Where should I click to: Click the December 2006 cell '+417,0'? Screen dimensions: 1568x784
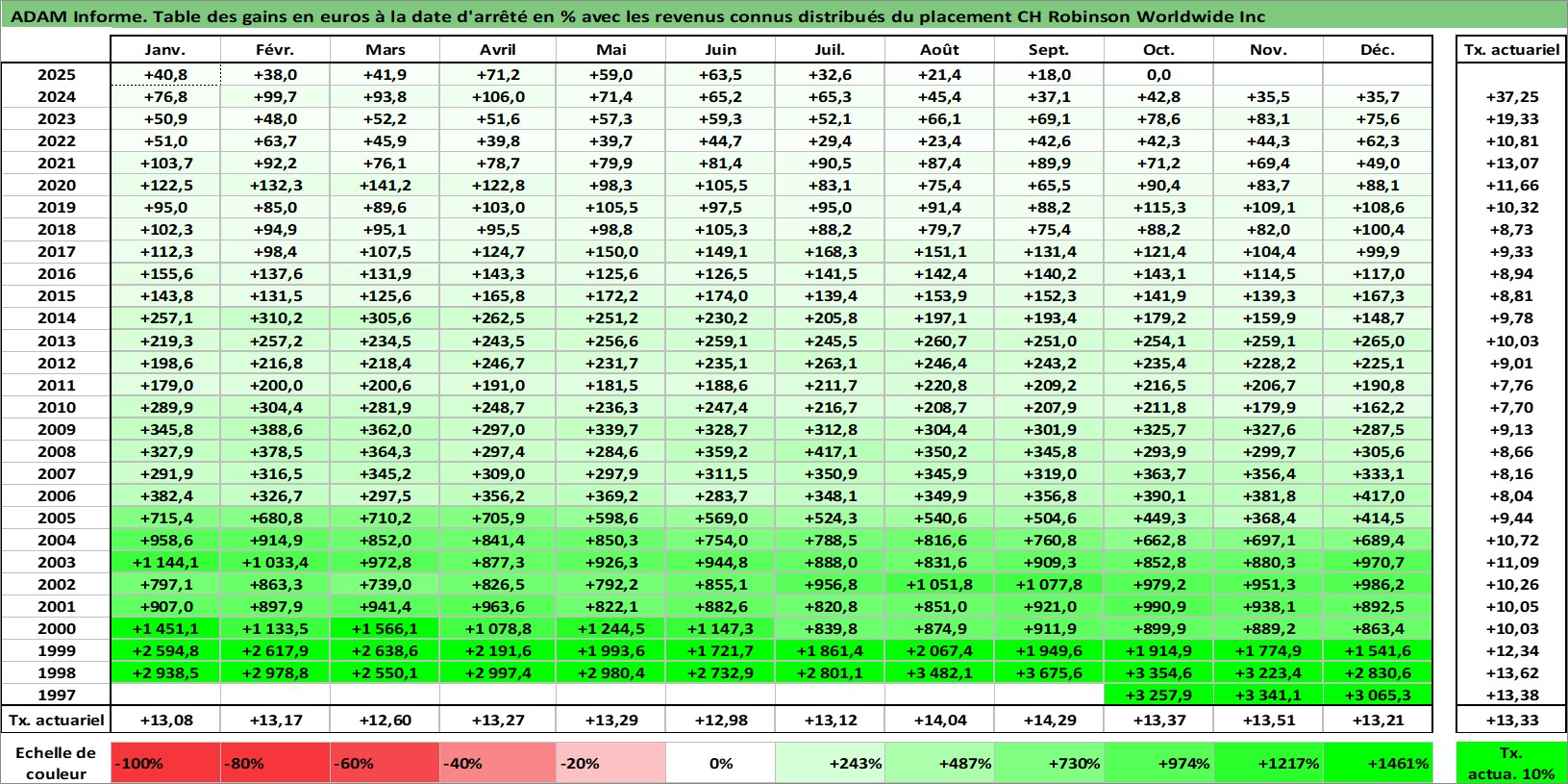pyautogui.click(x=1378, y=495)
